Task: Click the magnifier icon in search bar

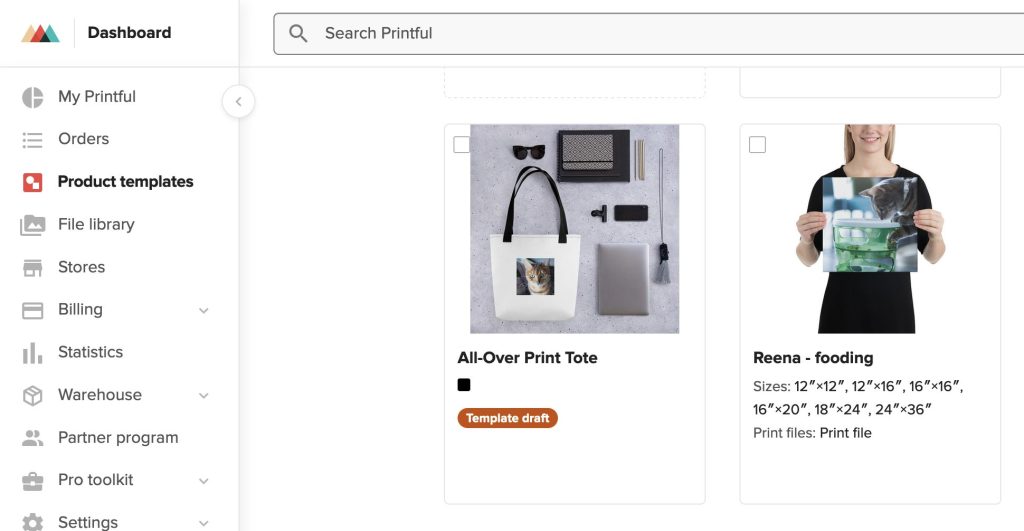Action: [298, 34]
